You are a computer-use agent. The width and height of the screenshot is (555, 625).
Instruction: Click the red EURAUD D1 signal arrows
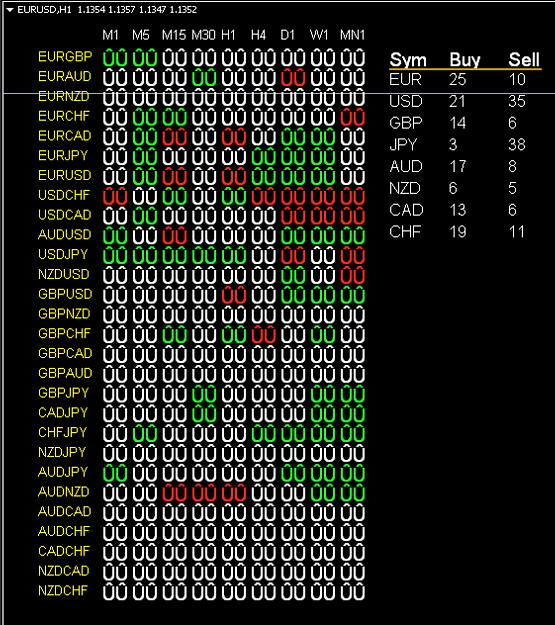[293, 77]
